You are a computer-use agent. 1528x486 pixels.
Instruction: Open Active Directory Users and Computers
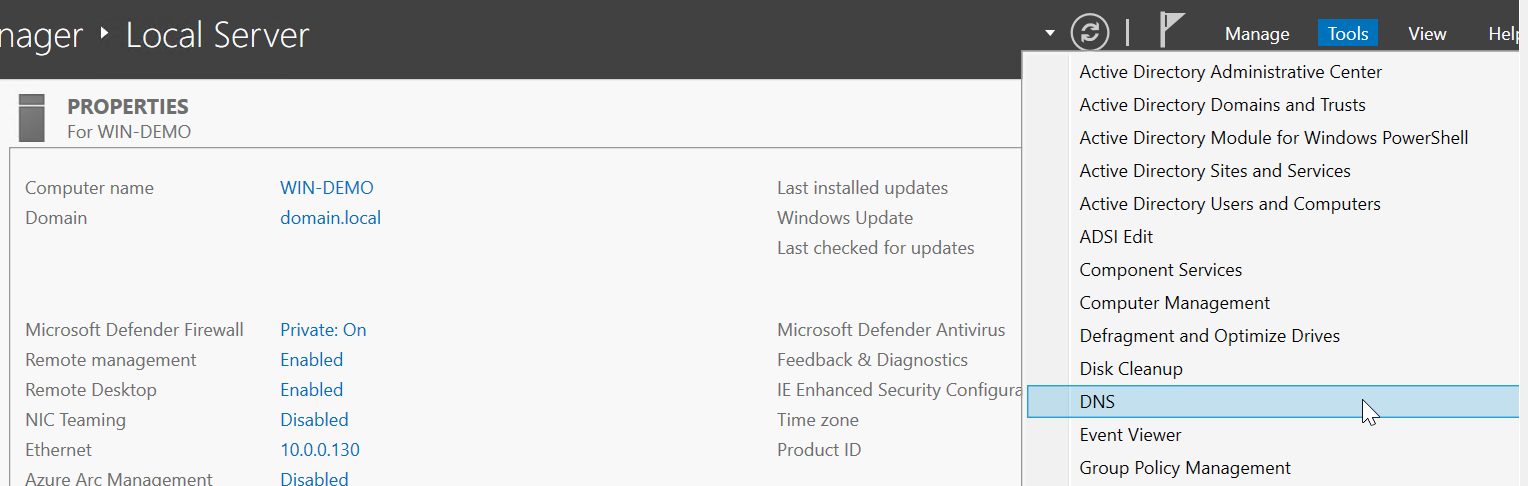[1230, 204]
